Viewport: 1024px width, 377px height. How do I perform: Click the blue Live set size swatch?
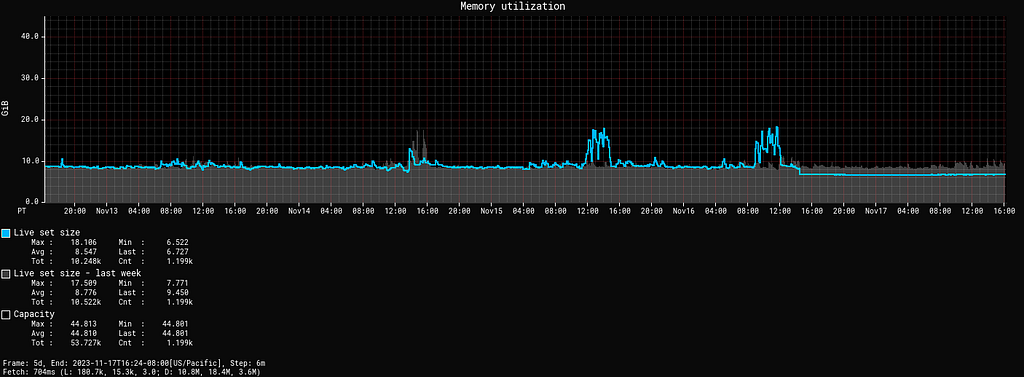click(6, 233)
